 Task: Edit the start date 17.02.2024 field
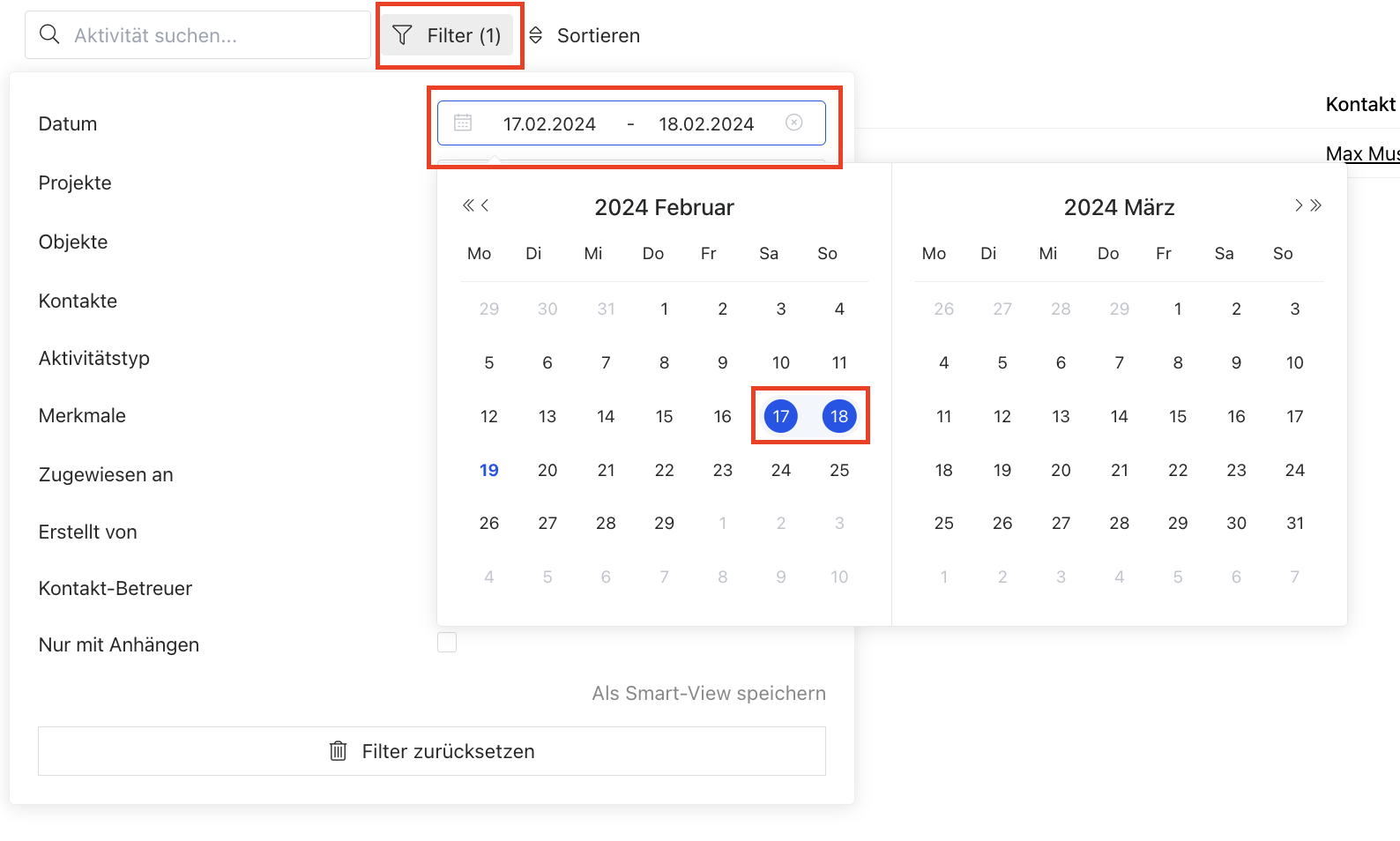[x=549, y=124]
